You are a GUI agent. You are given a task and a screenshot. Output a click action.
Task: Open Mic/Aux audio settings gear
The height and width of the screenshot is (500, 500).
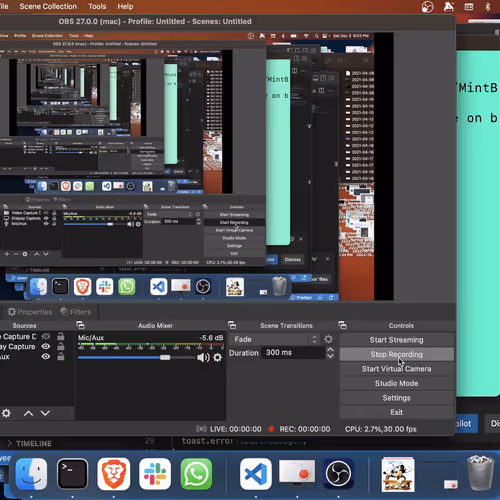[217, 358]
